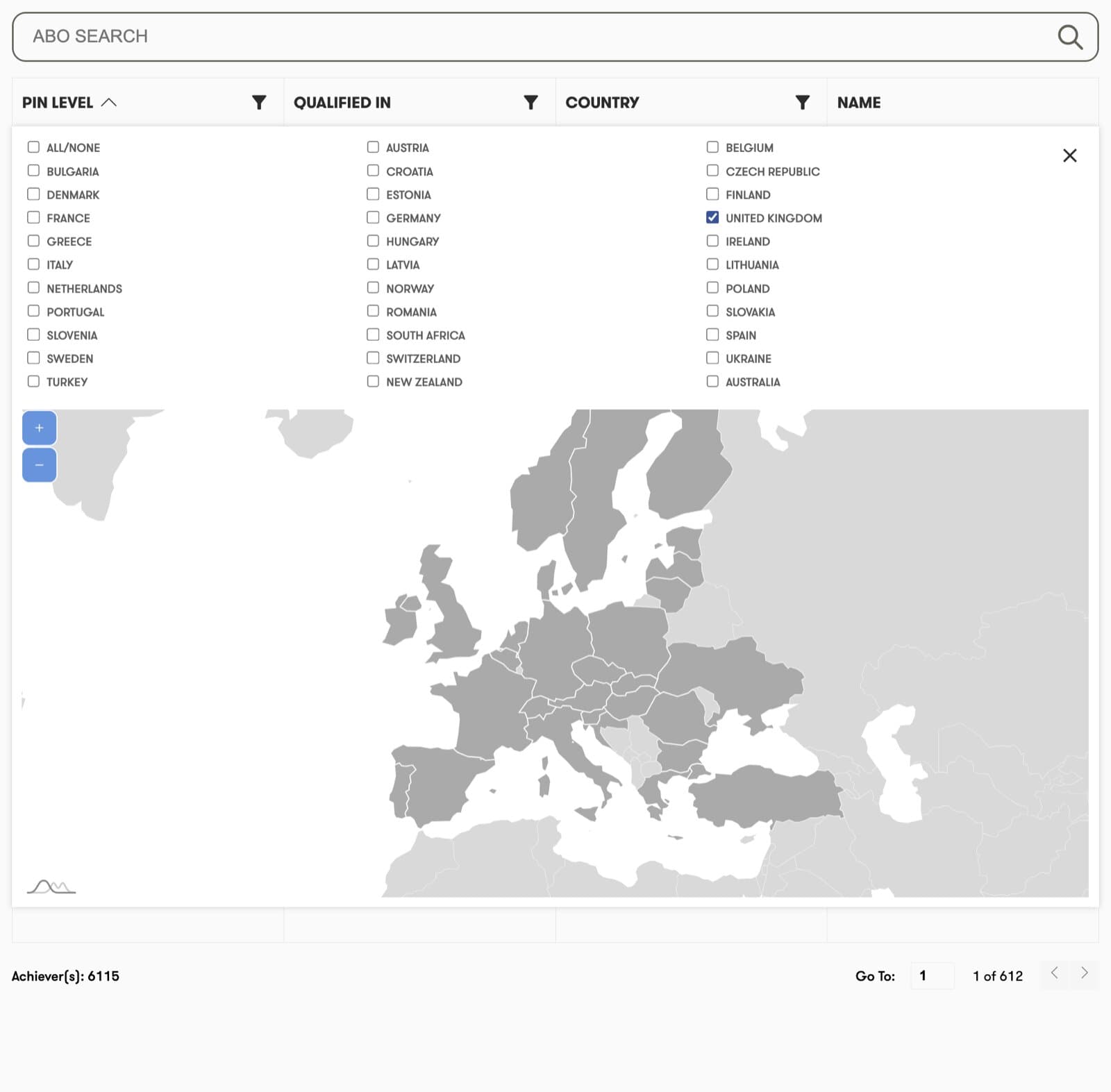Click the Ireland label
The image size is (1111, 1092).
[748, 242]
